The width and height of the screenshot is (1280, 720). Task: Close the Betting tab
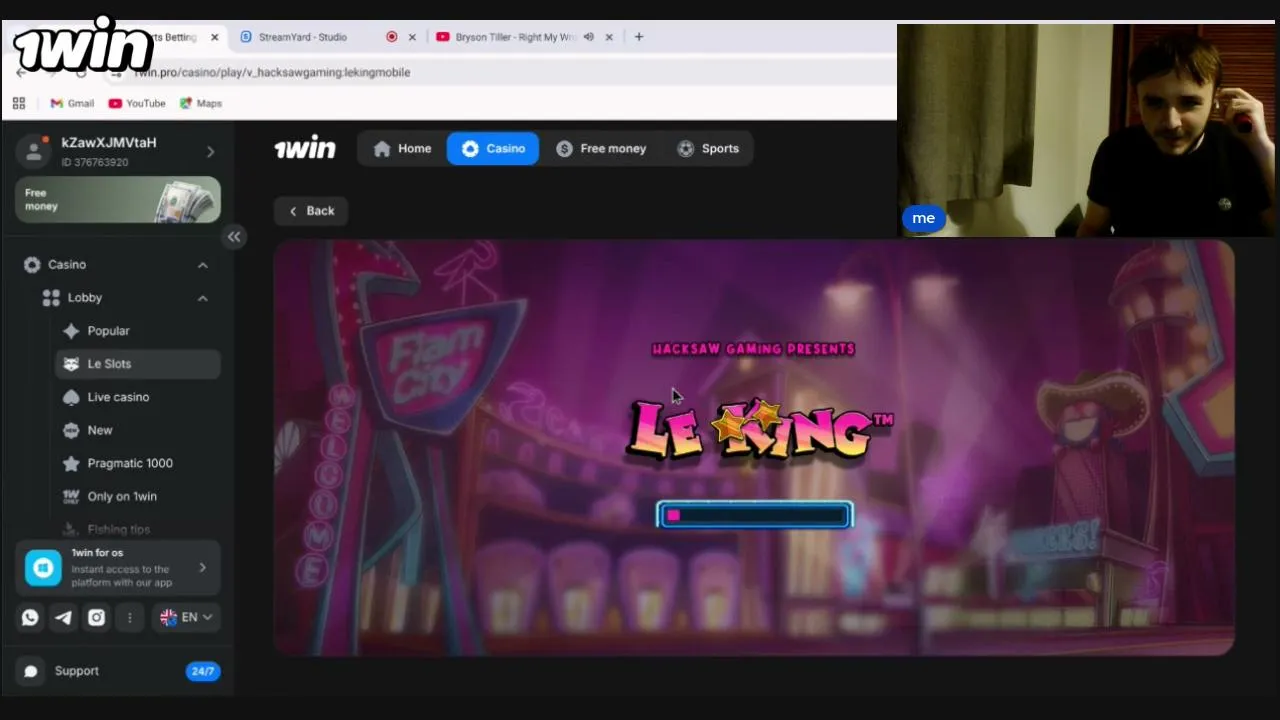pyautogui.click(x=214, y=37)
